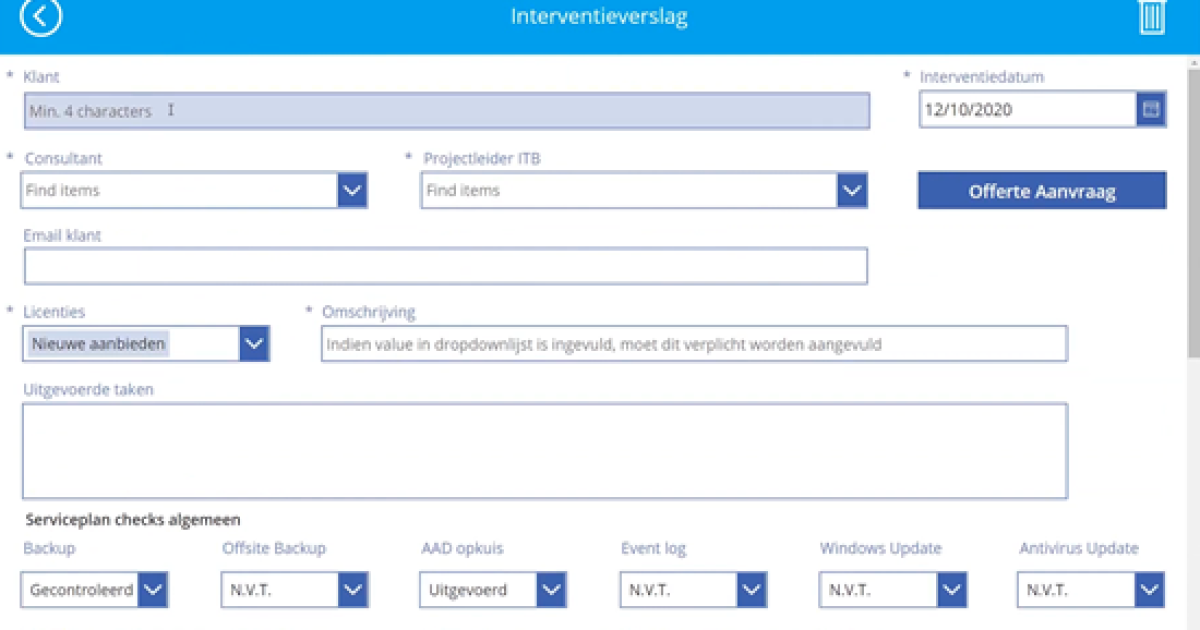
Task: Click the Omschrijving input field
Action: (x=693, y=344)
